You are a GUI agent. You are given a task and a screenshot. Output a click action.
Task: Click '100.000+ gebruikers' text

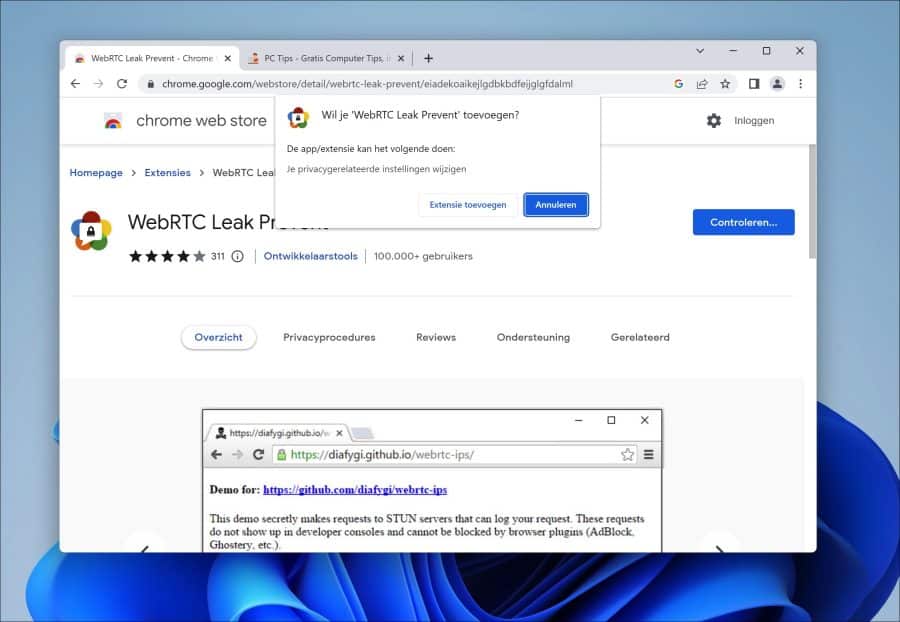click(x=423, y=256)
